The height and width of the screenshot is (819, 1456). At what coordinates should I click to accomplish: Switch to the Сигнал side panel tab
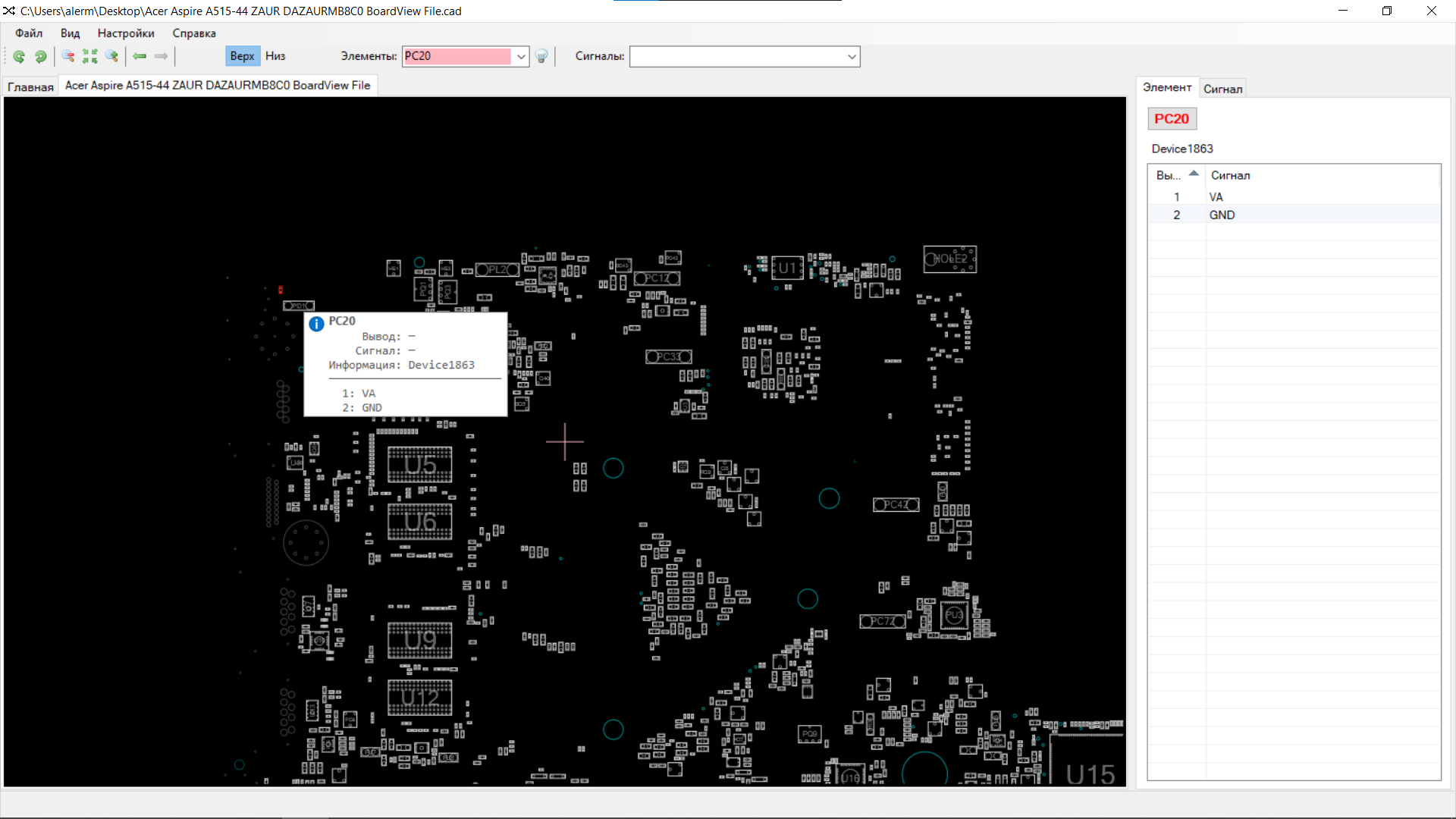click(1222, 89)
